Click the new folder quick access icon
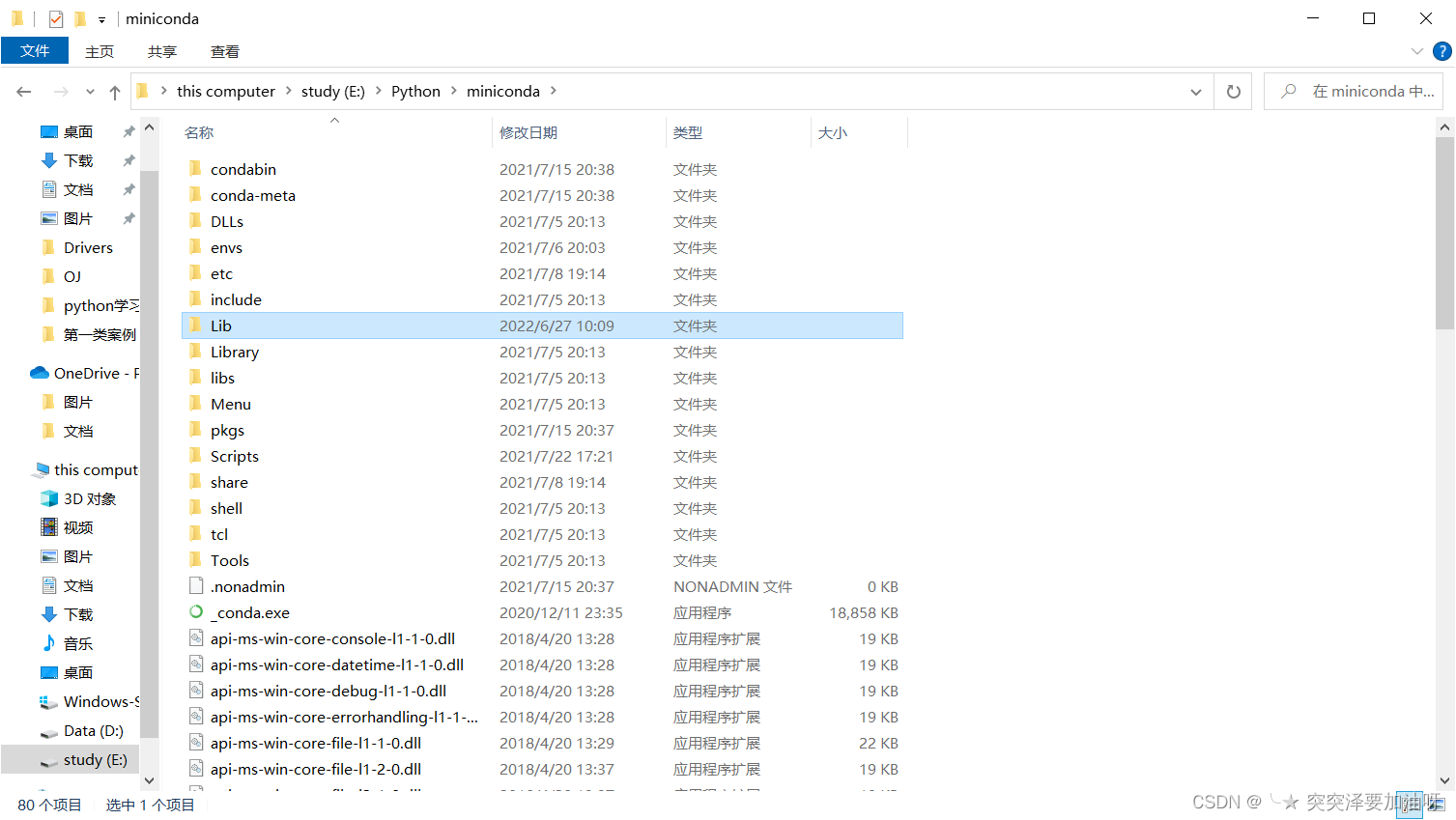Image resolution: width=1456 pixels, height=820 pixels. [x=80, y=18]
